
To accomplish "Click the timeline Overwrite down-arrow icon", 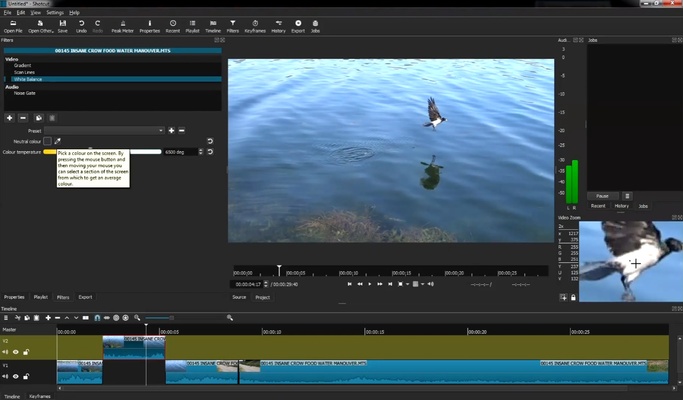I will pos(76,318).
